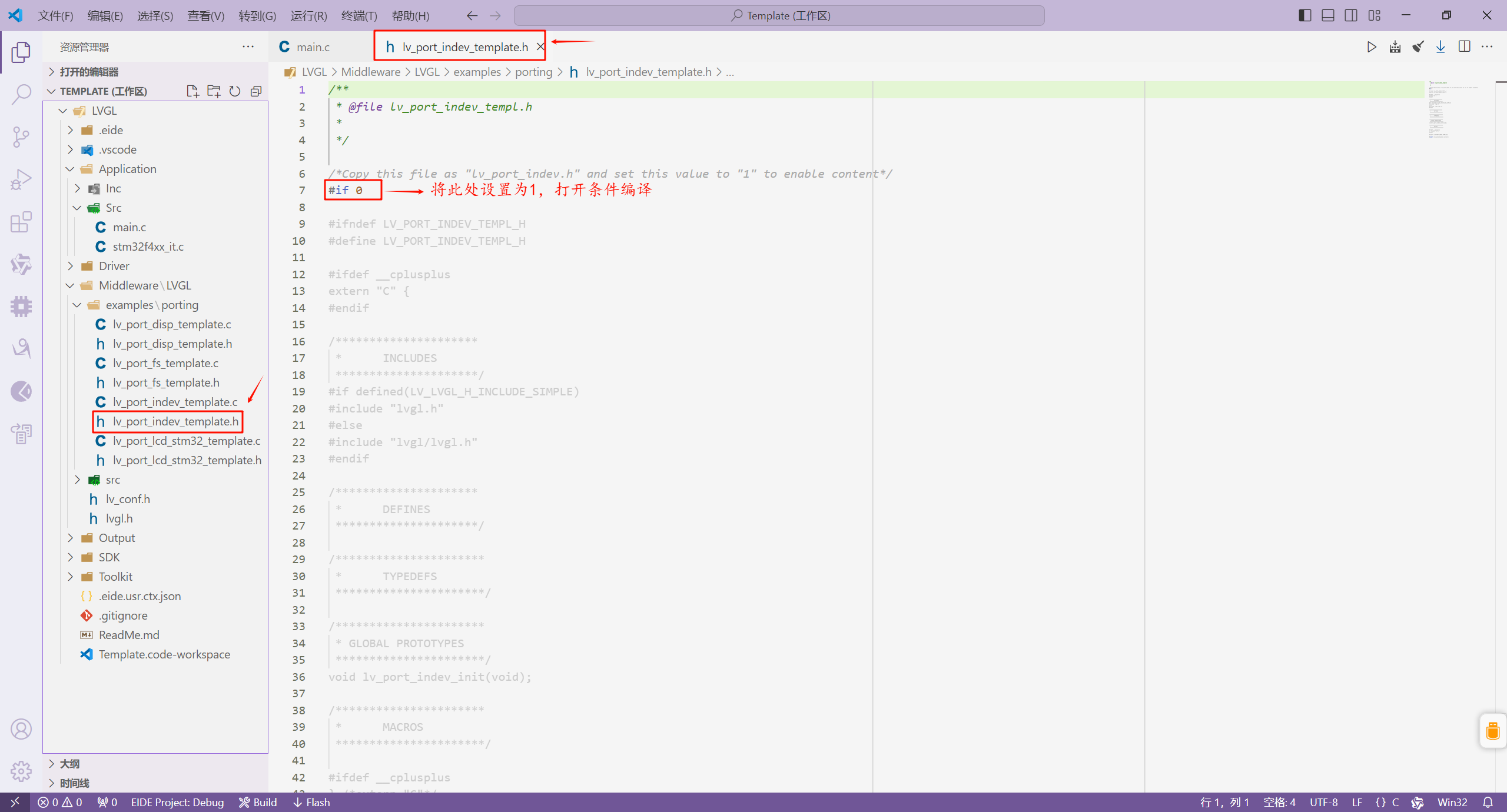This screenshot has height=812, width=1507.
Task: Click Flash in the status bar
Action: [x=311, y=802]
